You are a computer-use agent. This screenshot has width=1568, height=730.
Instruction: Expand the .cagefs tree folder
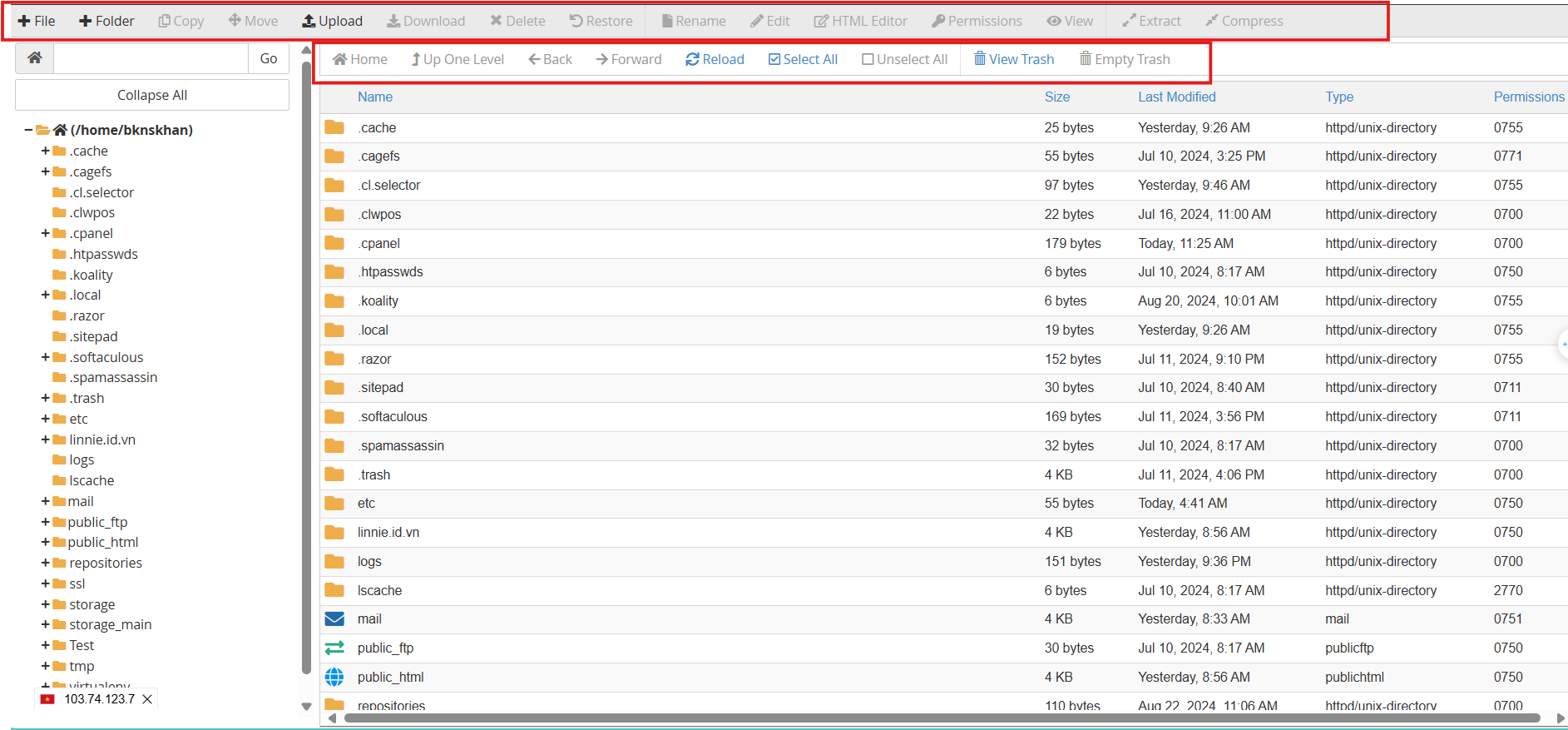point(46,171)
